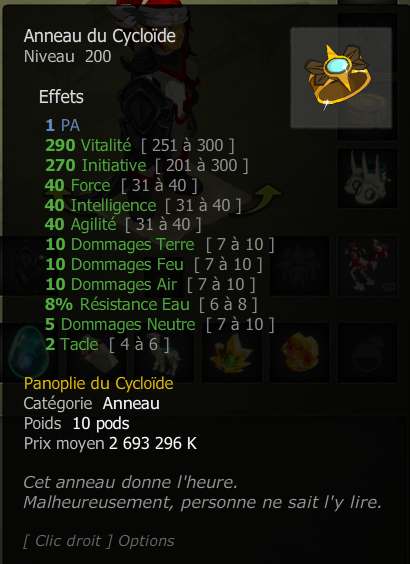Select the skull helmet equipment slot

(367, 179)
